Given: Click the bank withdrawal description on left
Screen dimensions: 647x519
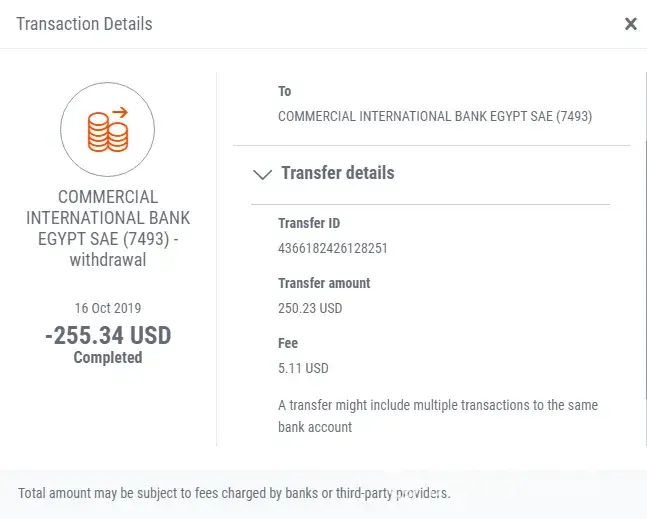Looking at the screenshot, I should (108, 228).
